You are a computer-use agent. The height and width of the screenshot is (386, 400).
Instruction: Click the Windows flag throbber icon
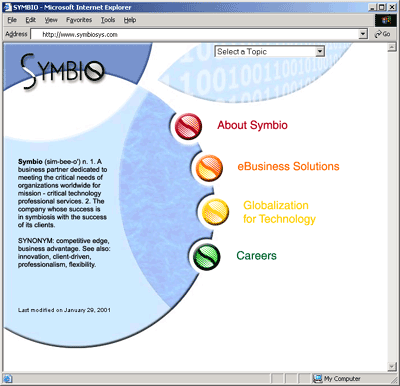click(x=386, y=20)
